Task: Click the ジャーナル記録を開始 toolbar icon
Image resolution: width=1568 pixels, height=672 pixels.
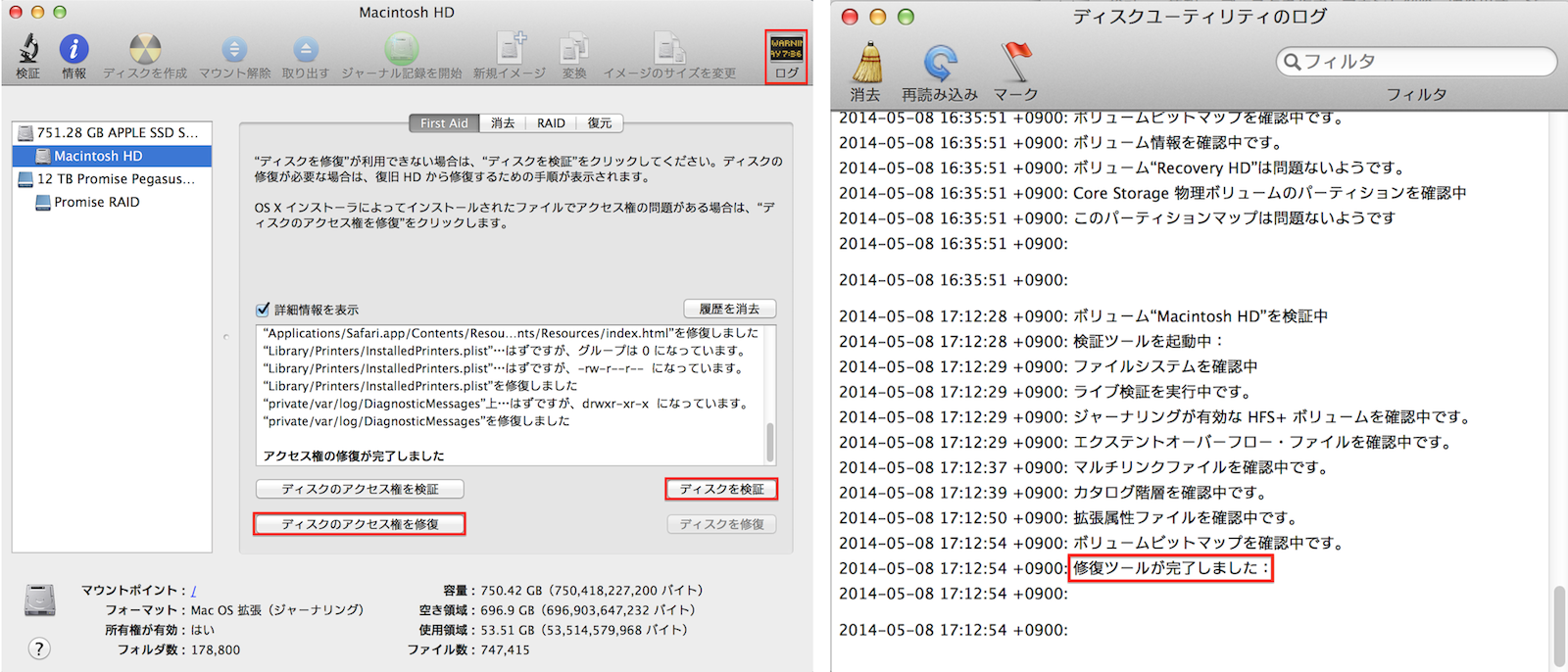Action: coord(401,49)
